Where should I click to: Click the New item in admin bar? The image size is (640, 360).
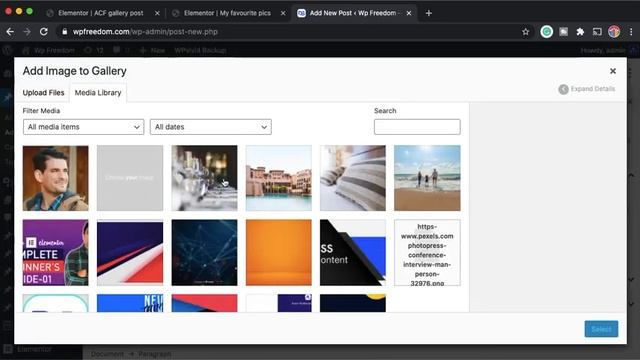click(x=152, y=51)
